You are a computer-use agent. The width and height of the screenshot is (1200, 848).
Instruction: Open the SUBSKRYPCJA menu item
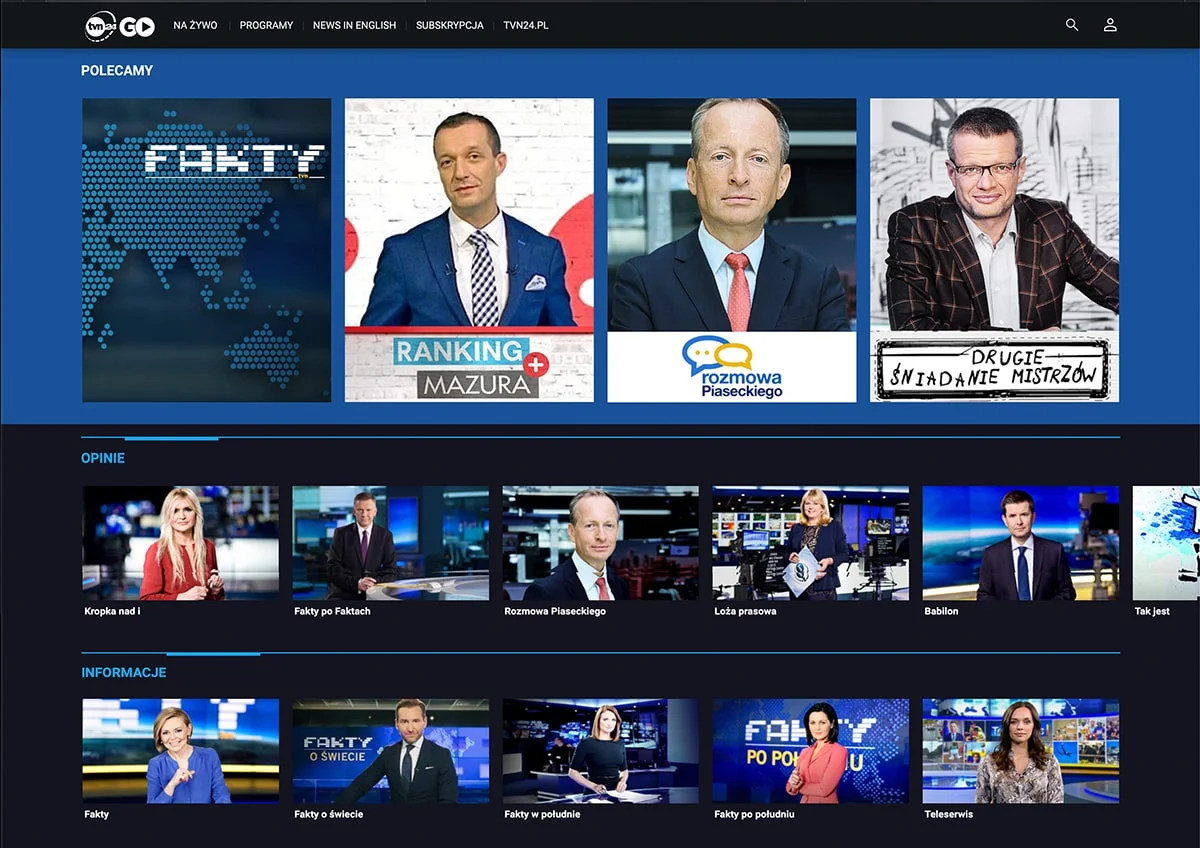(450, 25)
